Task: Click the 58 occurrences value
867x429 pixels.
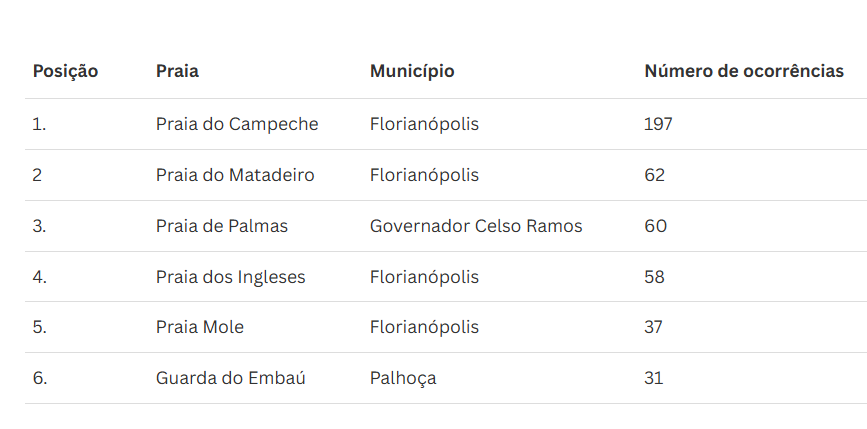Action: point(655,277)
